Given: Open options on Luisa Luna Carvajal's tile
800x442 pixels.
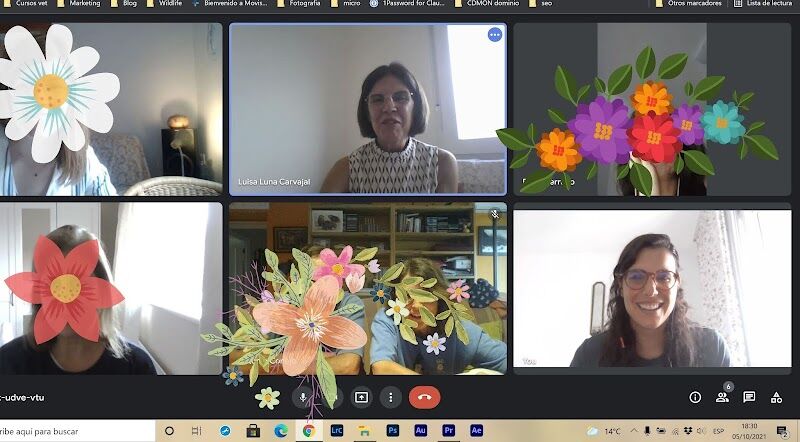Looking at the screenshot, I should (494, 35).
